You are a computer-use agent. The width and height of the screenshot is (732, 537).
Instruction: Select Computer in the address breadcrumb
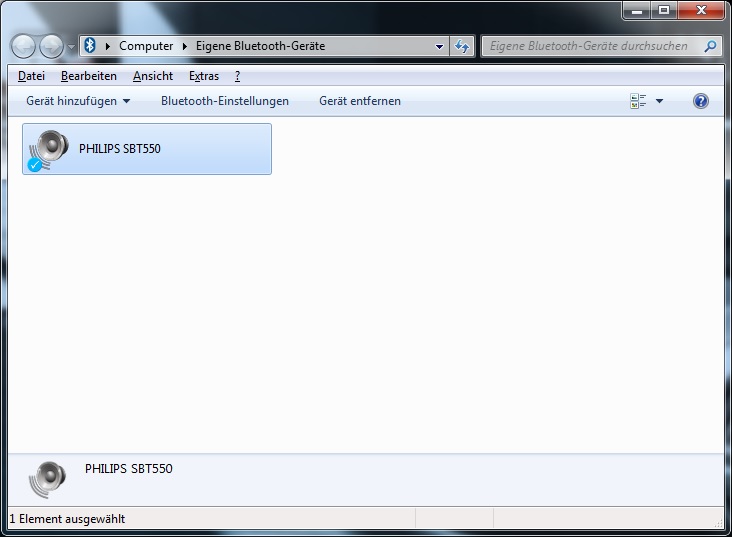pyautogui.click(x=146, y=46)
